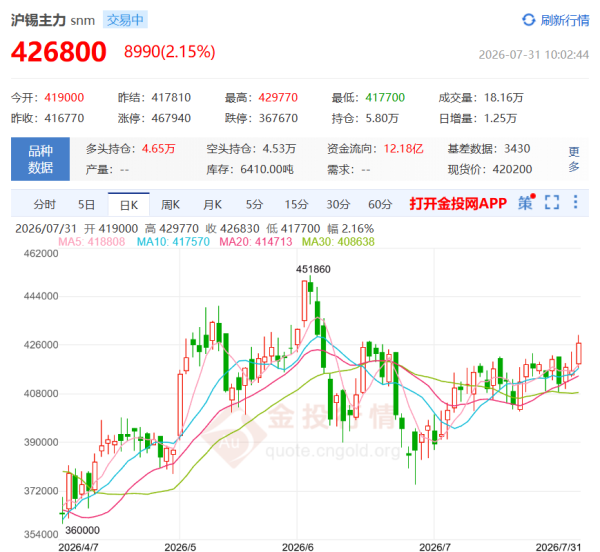Click the 跌停 value 367670
Image resolution: width=600 pixels, height=552 pixels.
(278, 118)
